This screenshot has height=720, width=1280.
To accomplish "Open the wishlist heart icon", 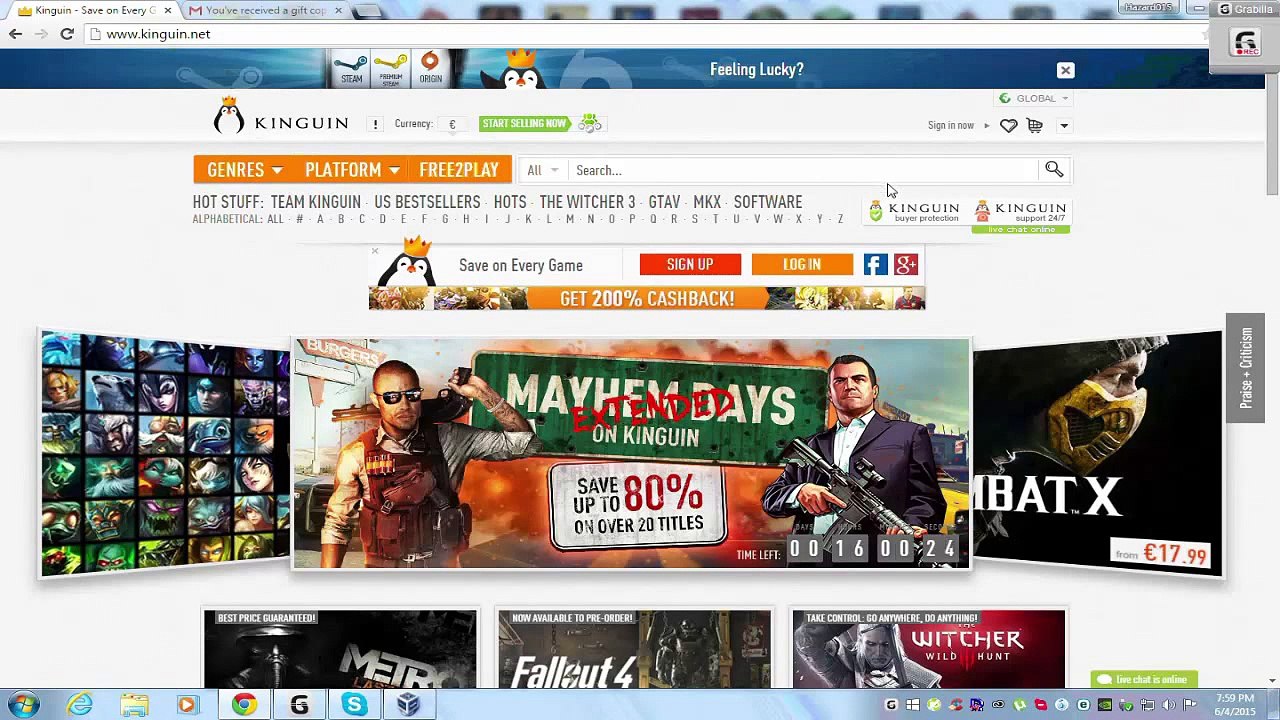I will [x=1008, y=125].
